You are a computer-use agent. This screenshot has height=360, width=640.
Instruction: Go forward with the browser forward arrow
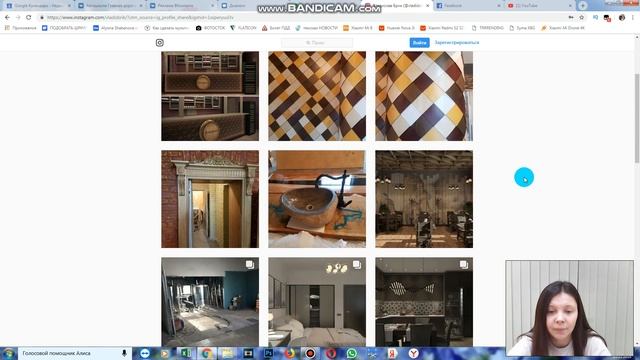point(18,18)
